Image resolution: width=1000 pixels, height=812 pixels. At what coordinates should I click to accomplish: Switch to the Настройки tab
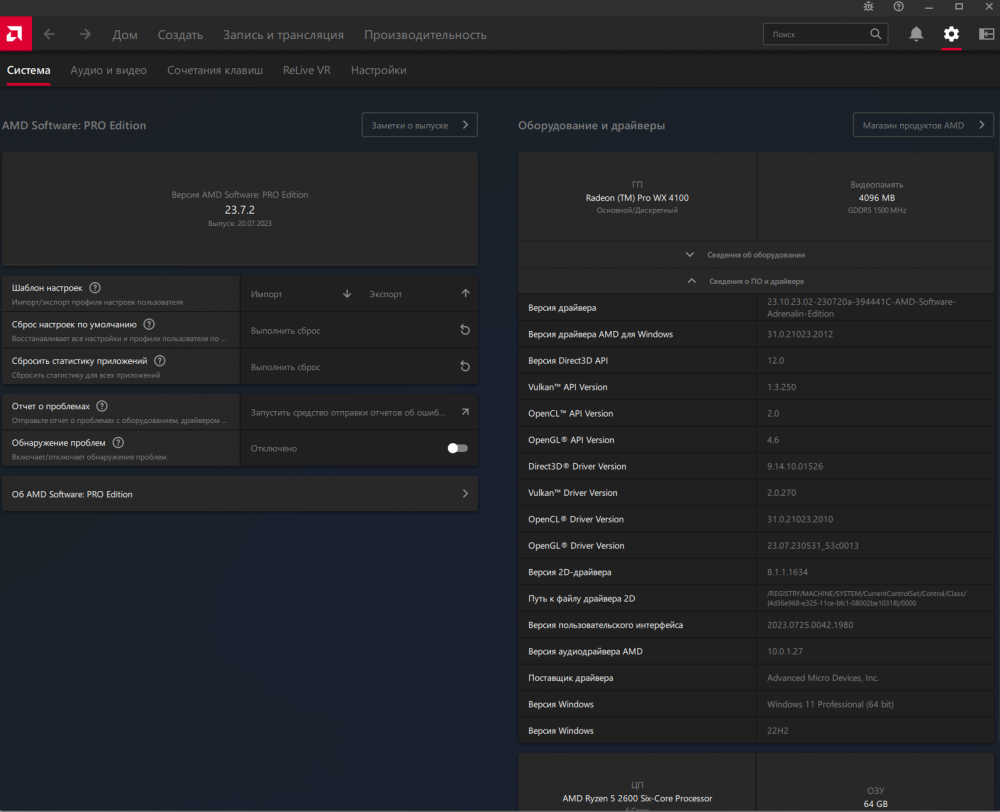point(379,70)
